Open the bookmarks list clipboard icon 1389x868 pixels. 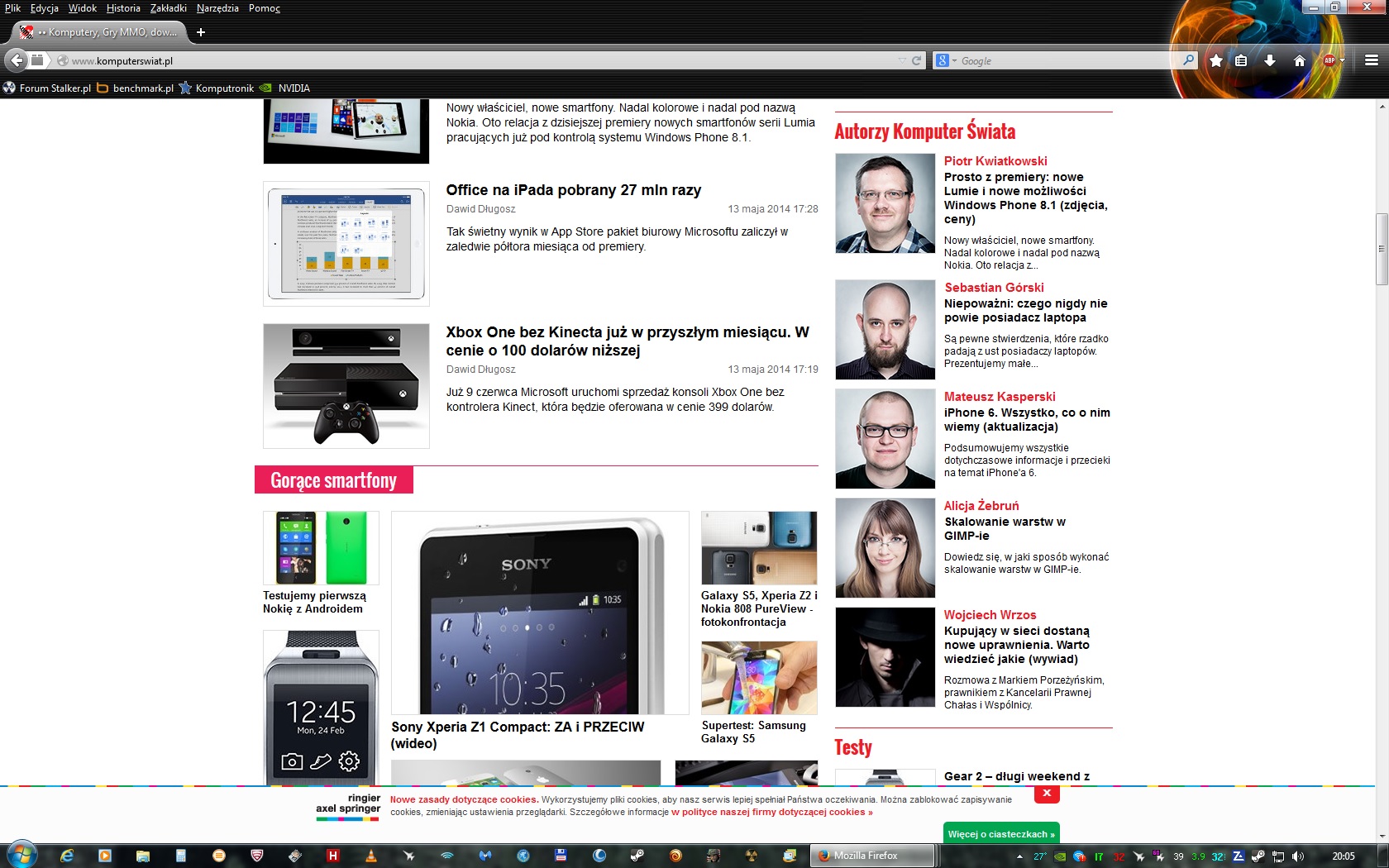(1241, 60)
